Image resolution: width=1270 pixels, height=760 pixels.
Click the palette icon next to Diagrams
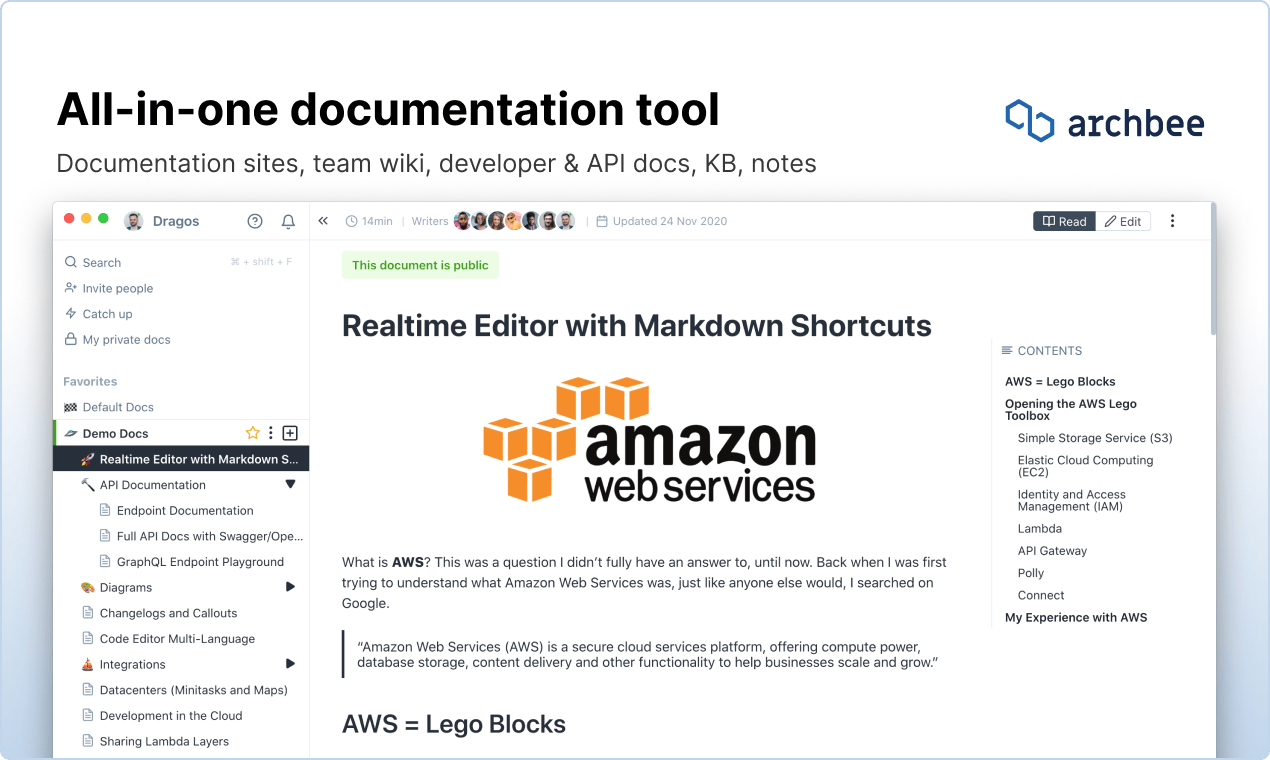point(88,588)
